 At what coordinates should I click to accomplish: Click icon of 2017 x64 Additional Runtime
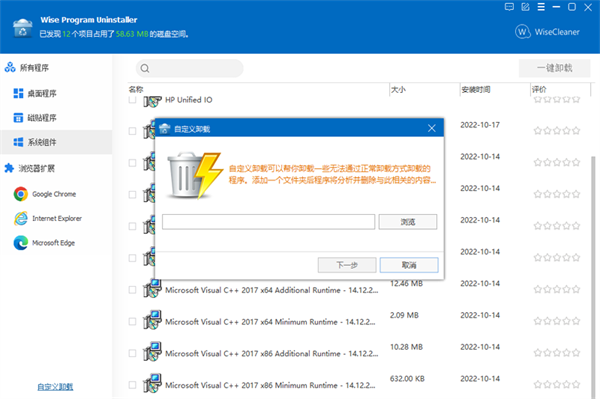[152, 288]
